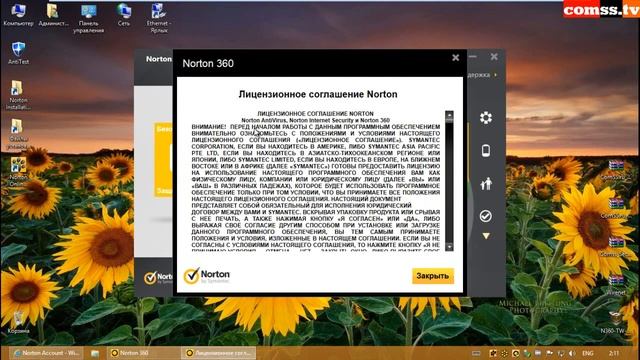Select the Лицензионное соглашение taskbar button
This screenshot has width=640, height=360.
[219, 353]
